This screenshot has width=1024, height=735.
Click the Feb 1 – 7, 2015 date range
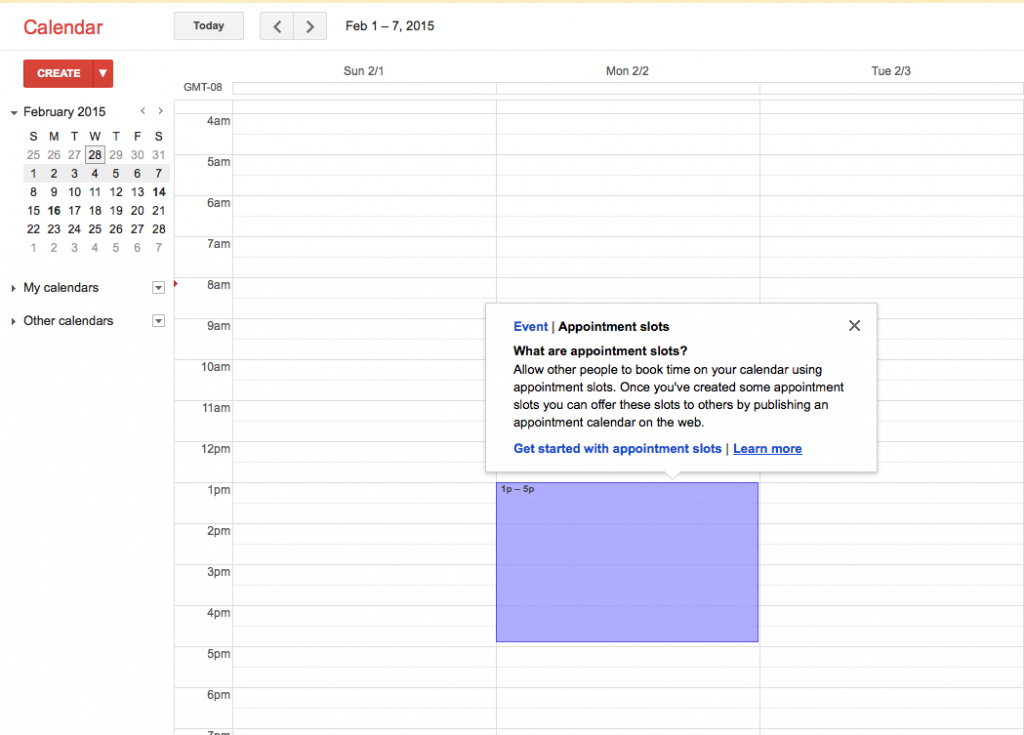click(x=390, y=26)
